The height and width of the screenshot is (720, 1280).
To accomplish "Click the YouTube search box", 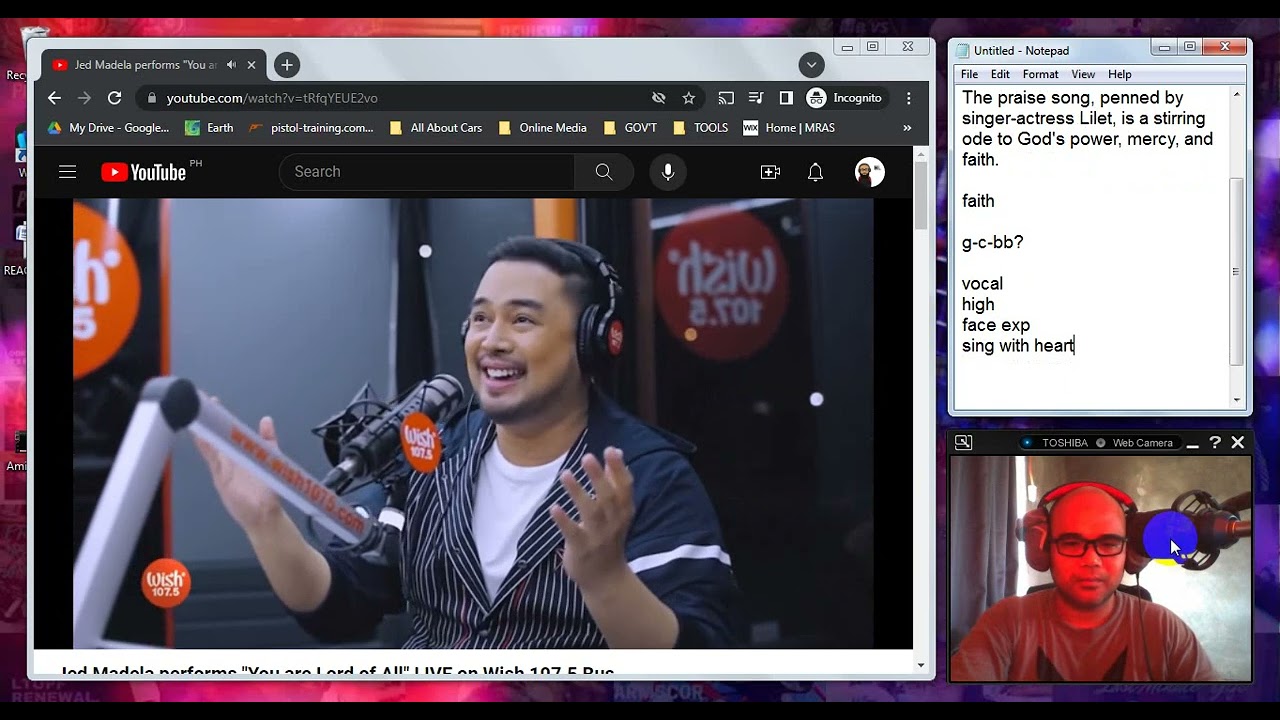I will (427, 172).
